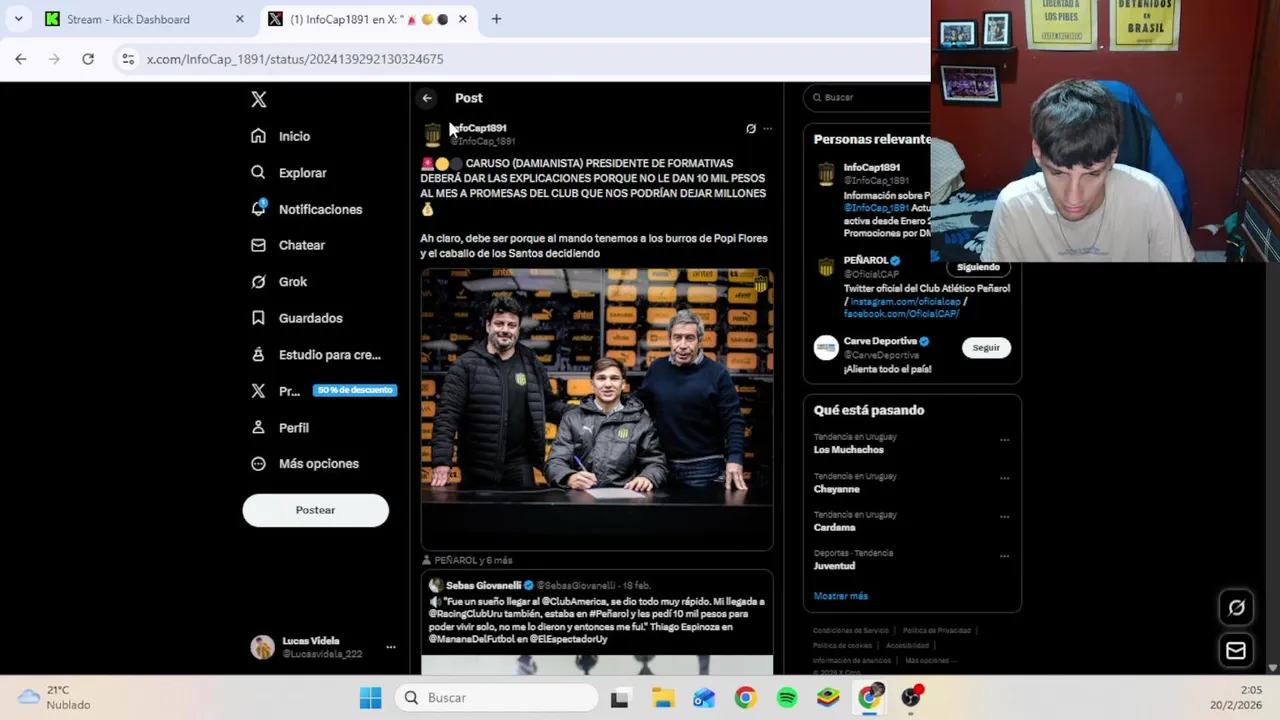This screenshot has width=1280, height=720.
Task: Close the Kick Dashboard tab
Action: pyautogui.click(x=239, y=19)
